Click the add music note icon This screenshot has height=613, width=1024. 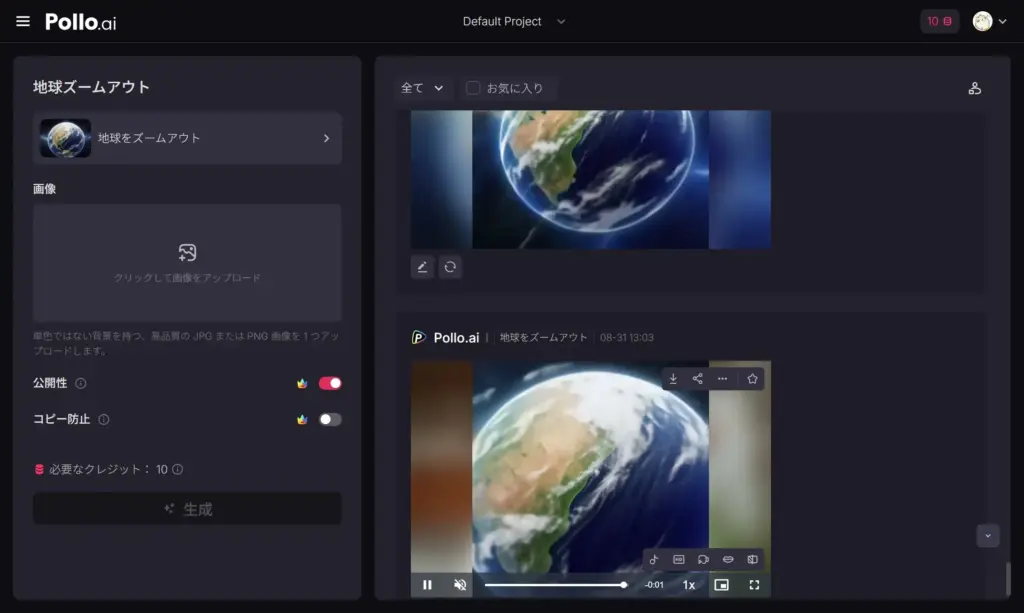[x=654, y=559]
